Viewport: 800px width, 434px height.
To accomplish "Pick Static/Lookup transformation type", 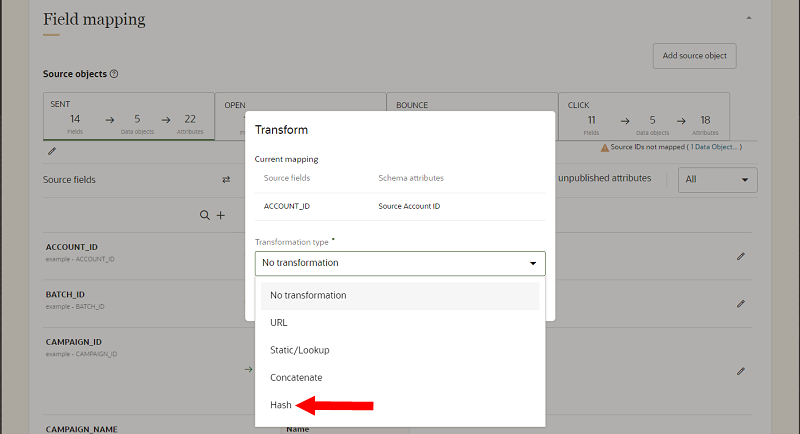I will tap(299, 350).
